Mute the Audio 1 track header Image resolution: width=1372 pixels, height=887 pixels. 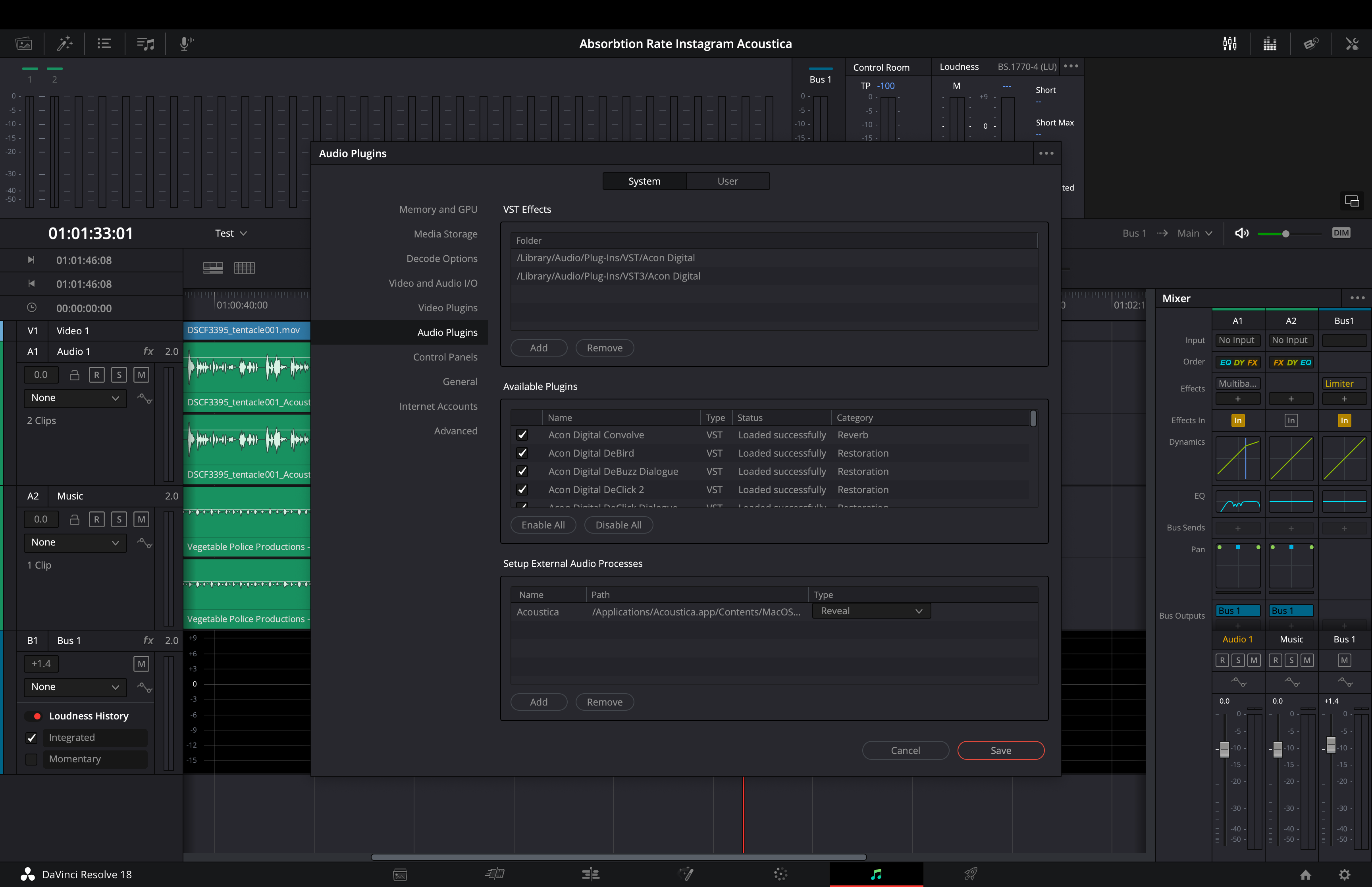coord(141,375)
